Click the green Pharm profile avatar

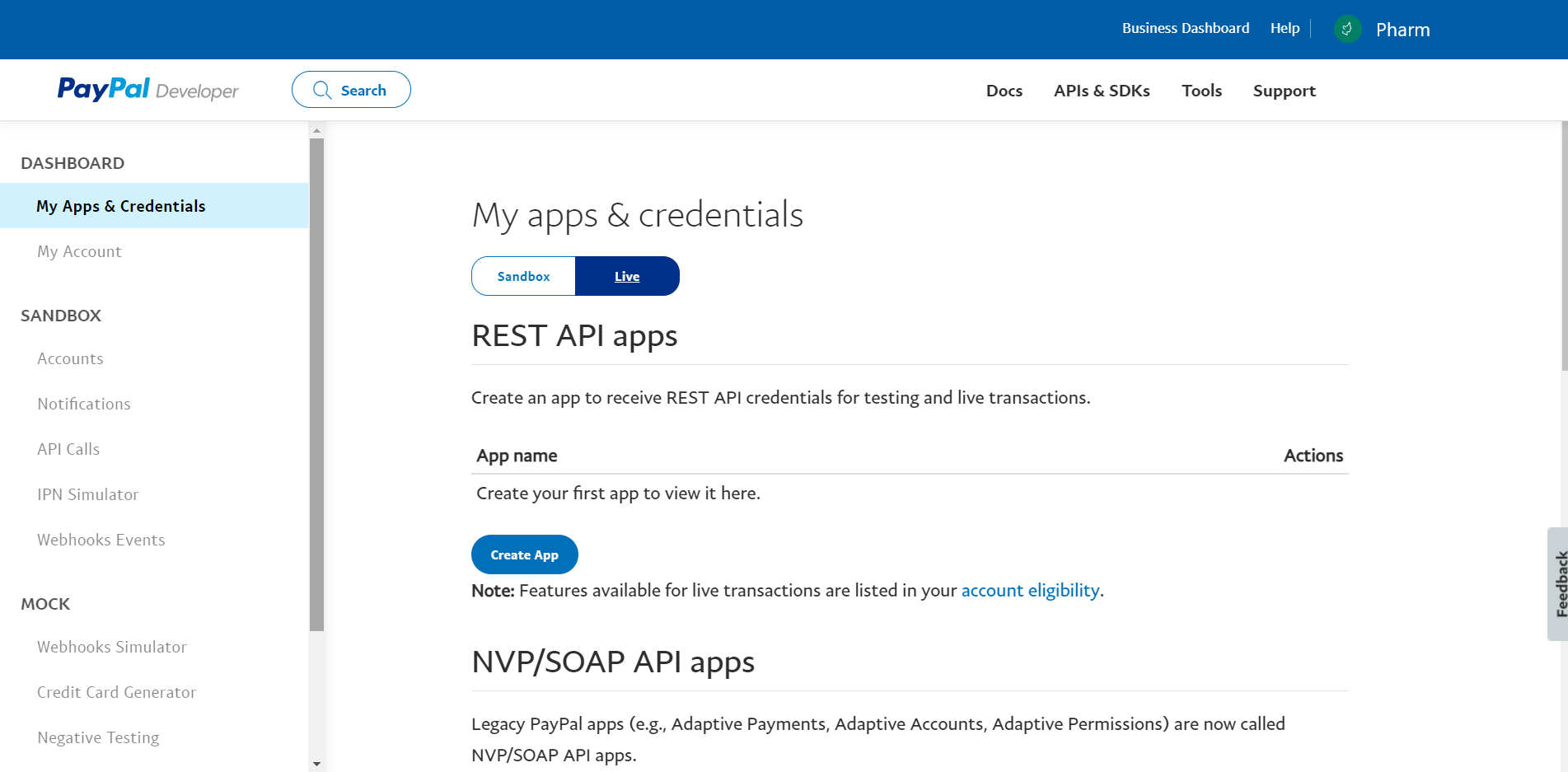[1347, 30]
